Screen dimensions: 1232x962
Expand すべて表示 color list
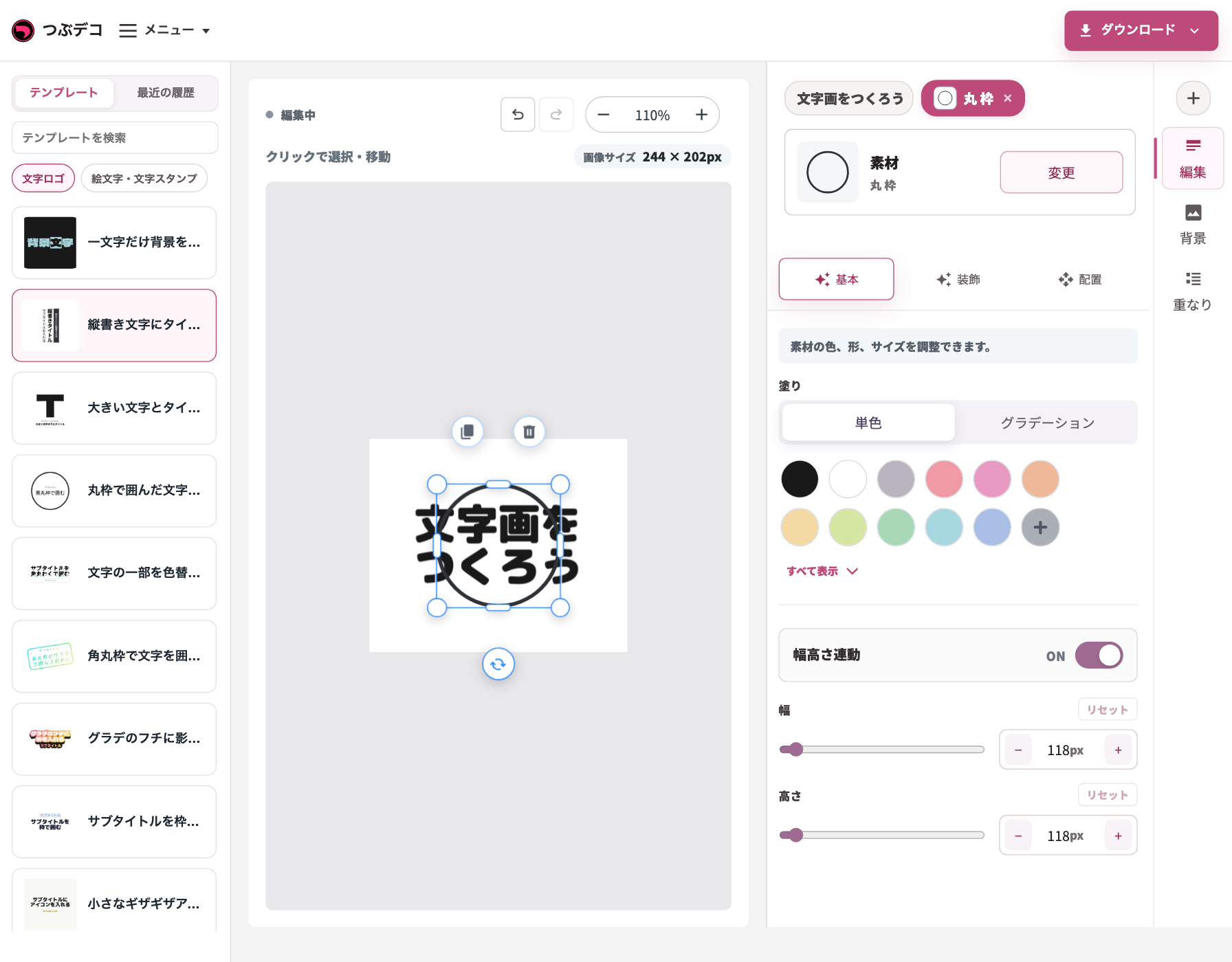point(822,571)
